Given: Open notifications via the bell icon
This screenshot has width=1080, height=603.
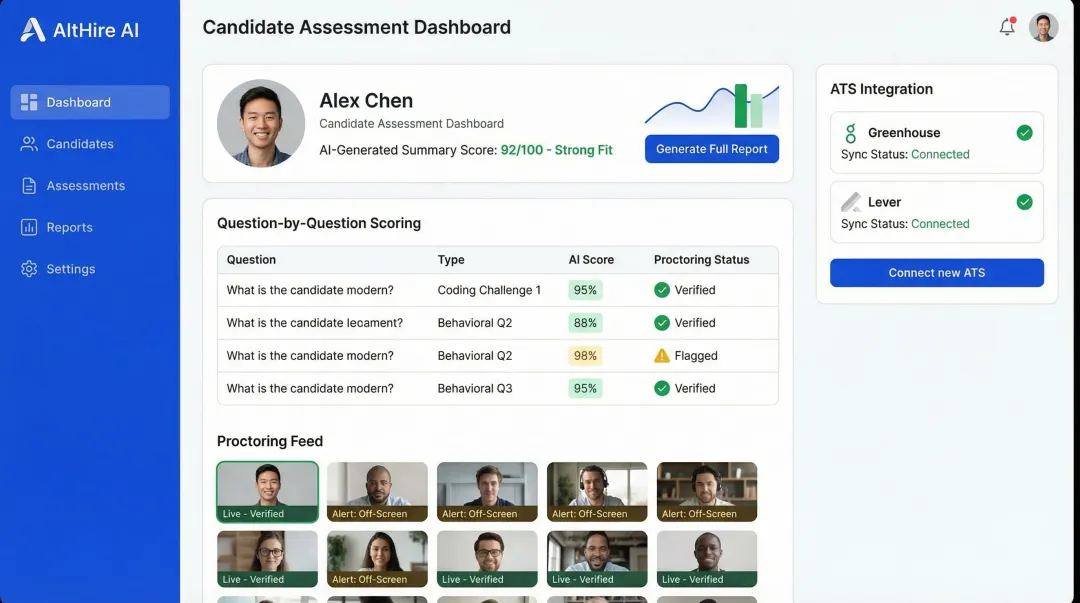Looking at the screenshot, I should coord(1007,27).
